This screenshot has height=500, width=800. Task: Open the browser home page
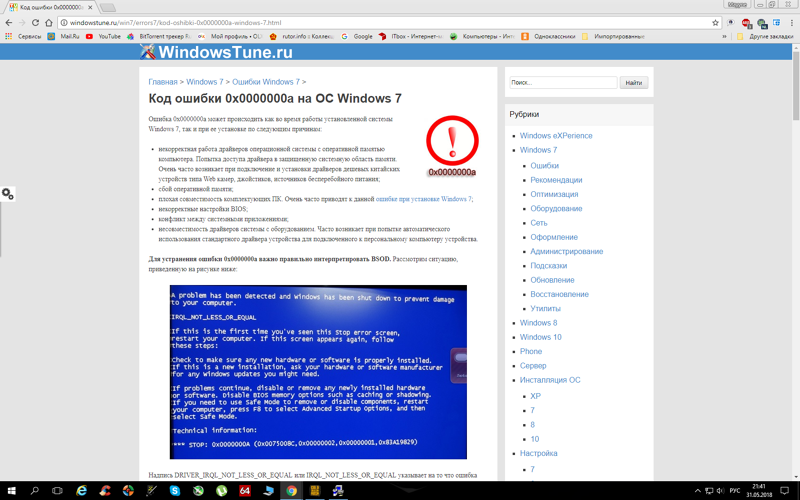point(48,22)
